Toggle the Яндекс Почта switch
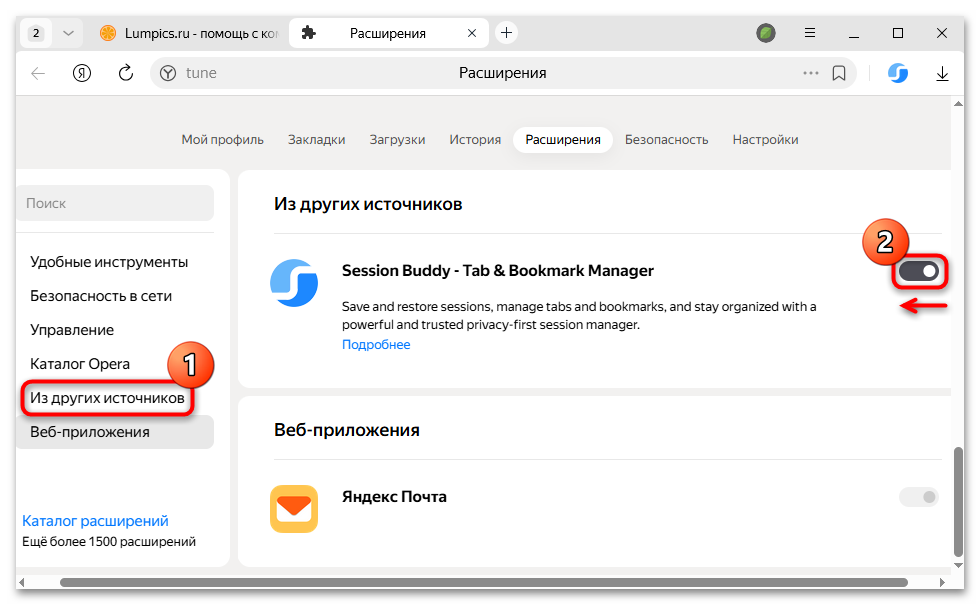 pos(919,497)
